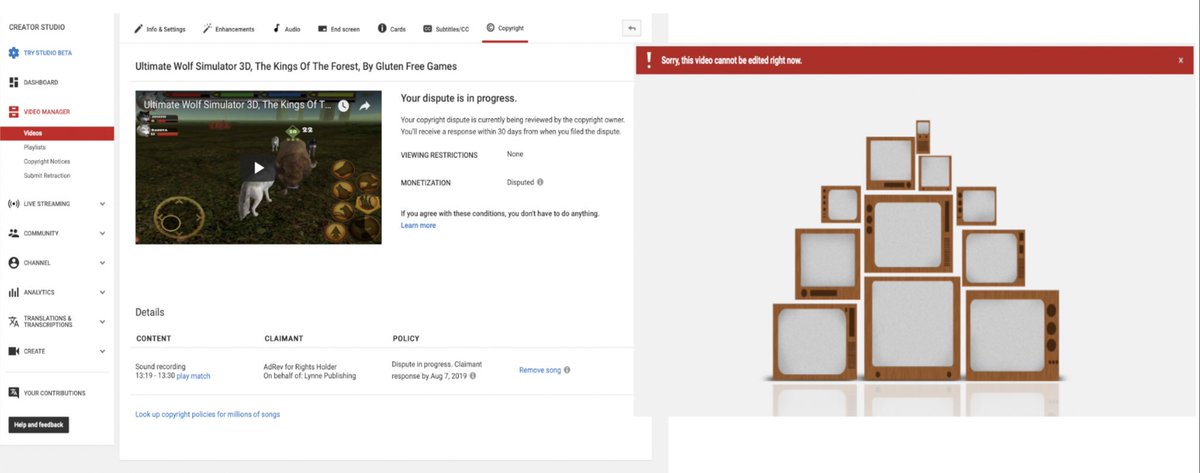Click the Translations & Transcriptions icon
Viewport: 1200px width, 473px height.
pyautogui.click(x=14, y=322)
